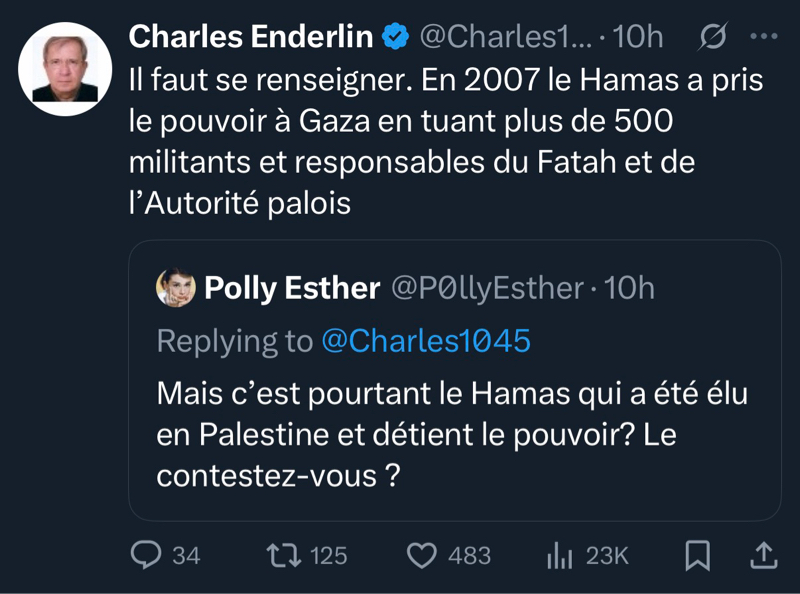Image resolution: width=800 pixels, height=594 pixels.
Task: Bookmark this tweet
Action: tap(698, 555)
